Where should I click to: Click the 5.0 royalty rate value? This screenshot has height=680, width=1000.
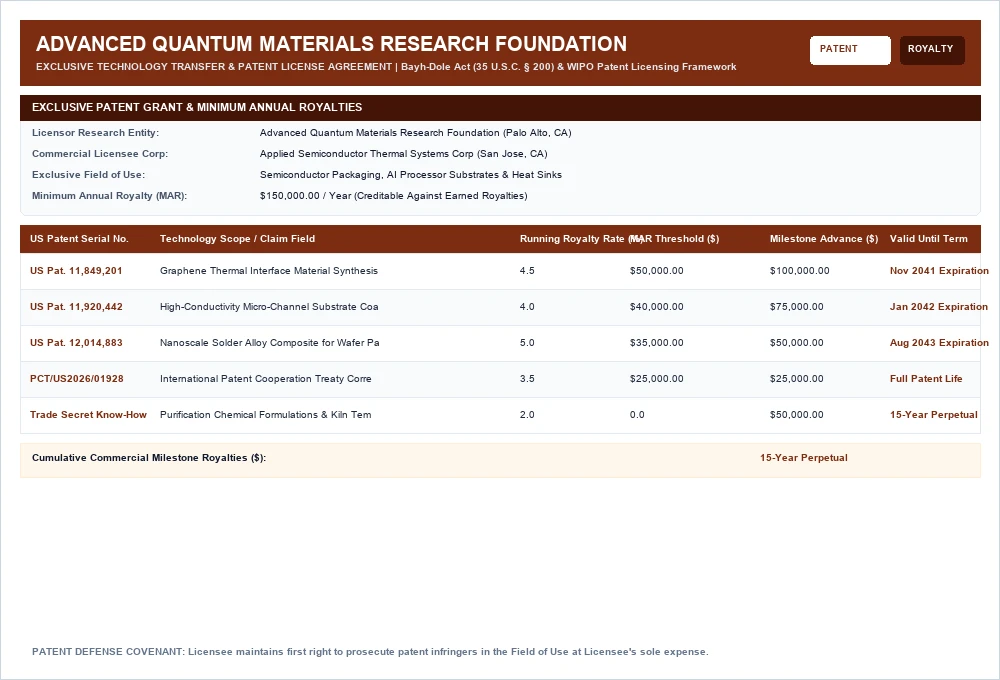tap(527, 343)
